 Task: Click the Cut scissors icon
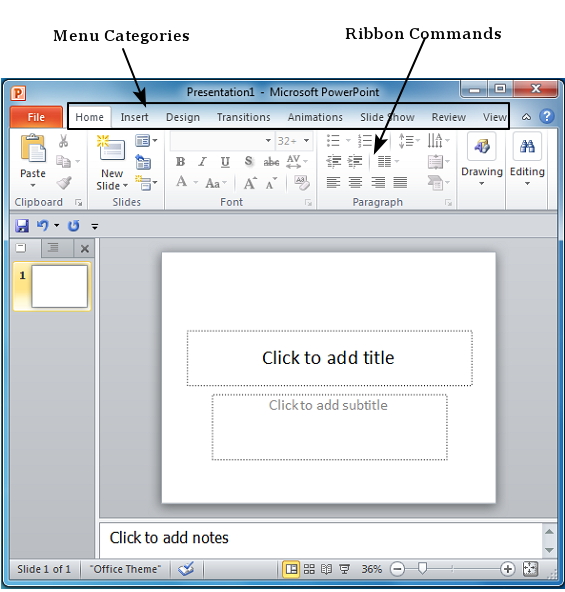[63, 141]
